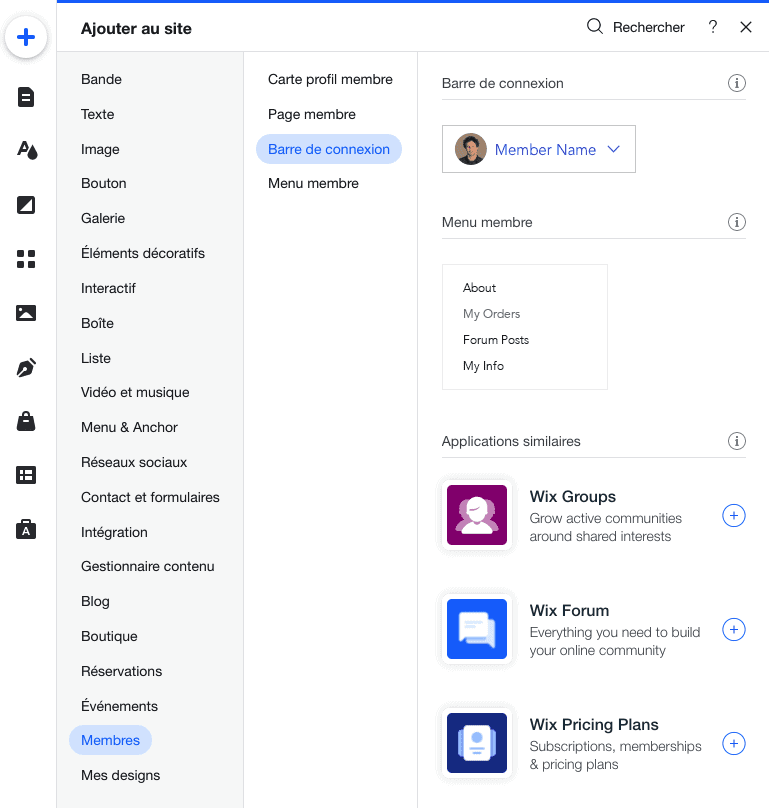Open the help question mark
The height and width of the screenshot is (808, 769).
[713, 27]
